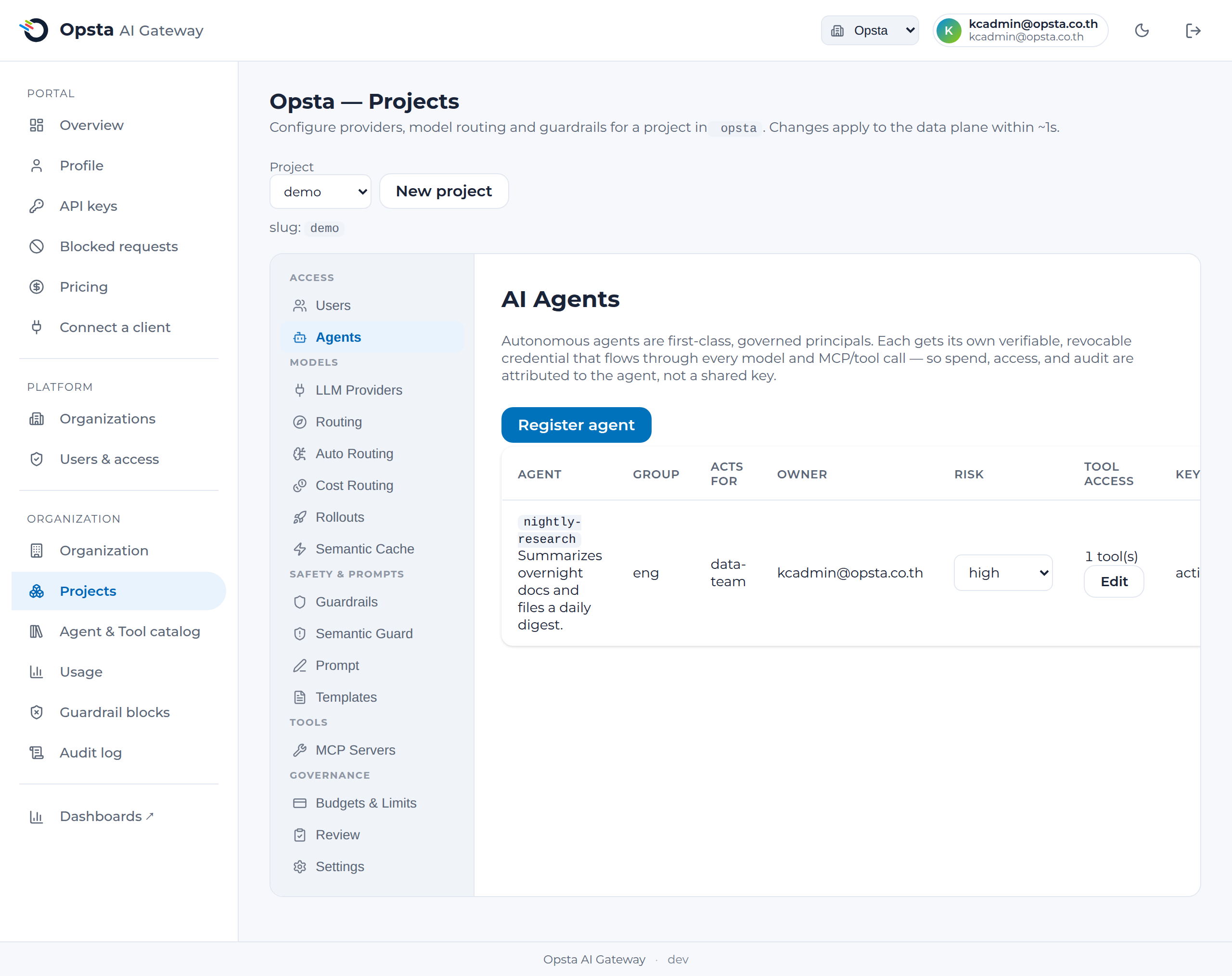The width and height of the screenshot is (1232, 976).
Task: Click the Opsta logo icon
Action: click(x=34, y=30)
